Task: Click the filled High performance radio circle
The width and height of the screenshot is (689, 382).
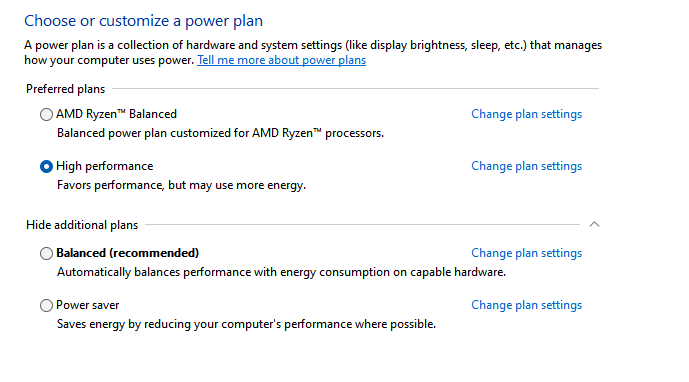Action: pyautogui.click(x=46, y=167)
